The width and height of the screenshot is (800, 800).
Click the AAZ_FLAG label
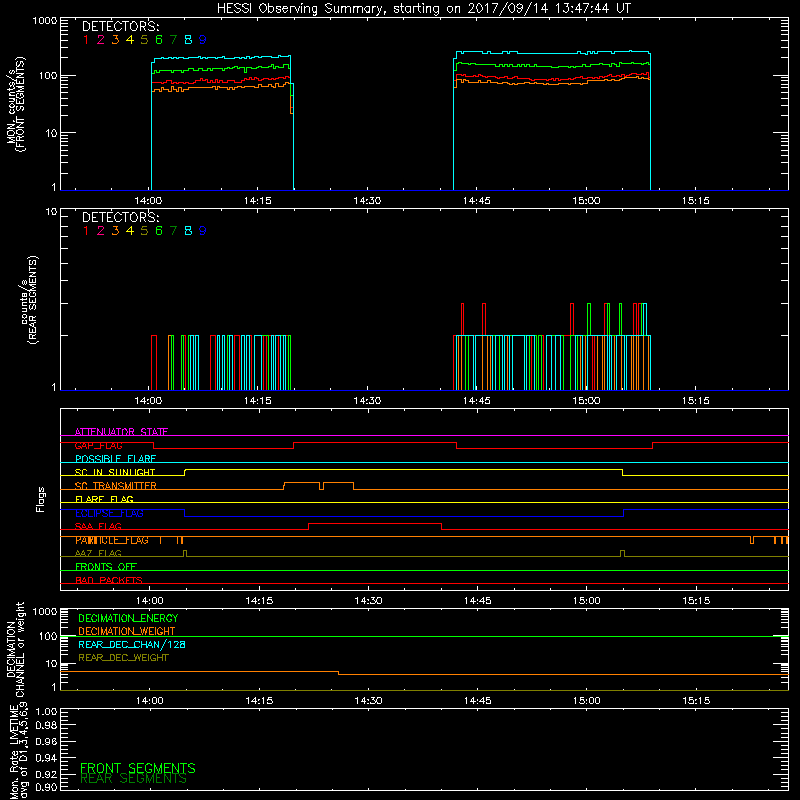[x=98, y=553]
